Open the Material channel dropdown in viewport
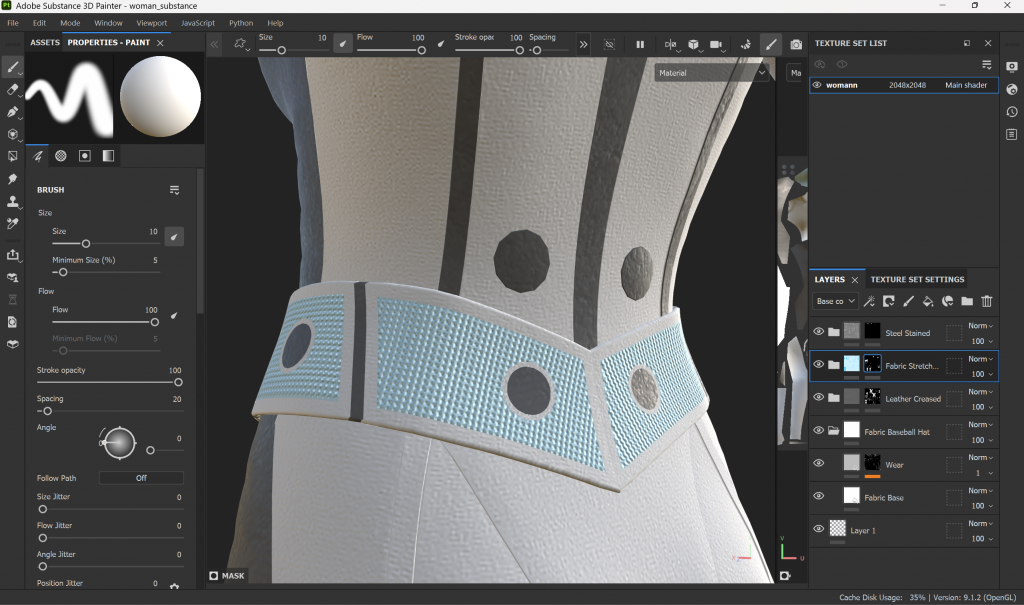Viewport: 1024px width, 605px height. [x=712, y=73]
